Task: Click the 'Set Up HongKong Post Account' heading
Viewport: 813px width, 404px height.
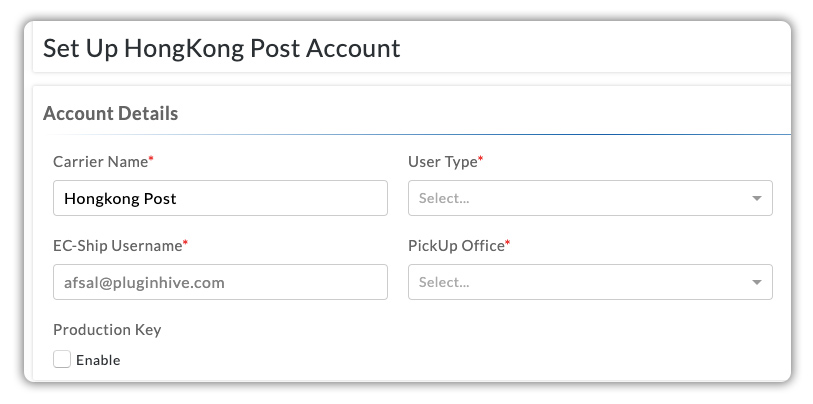Action: coord(221,48)
